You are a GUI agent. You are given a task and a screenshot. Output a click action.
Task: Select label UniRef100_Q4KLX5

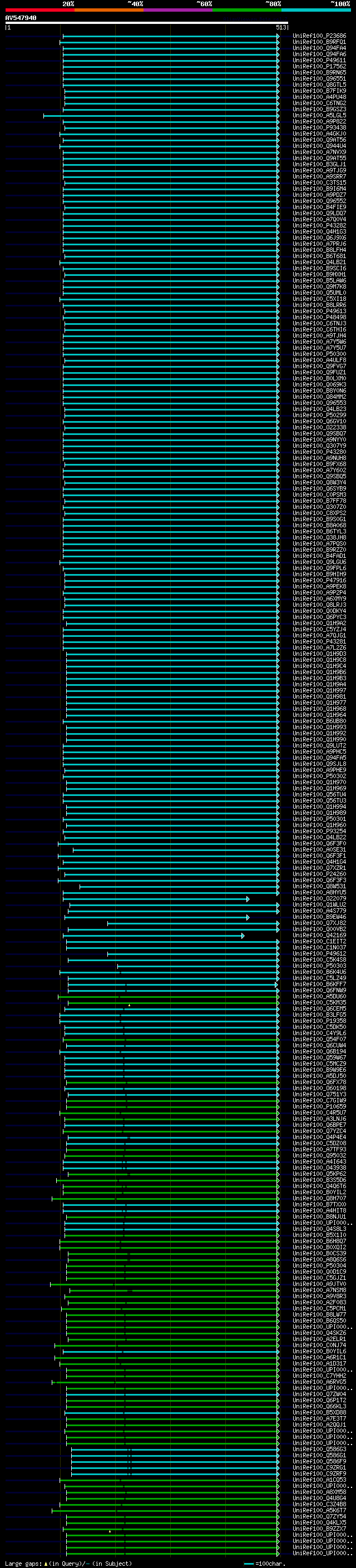319,1522
